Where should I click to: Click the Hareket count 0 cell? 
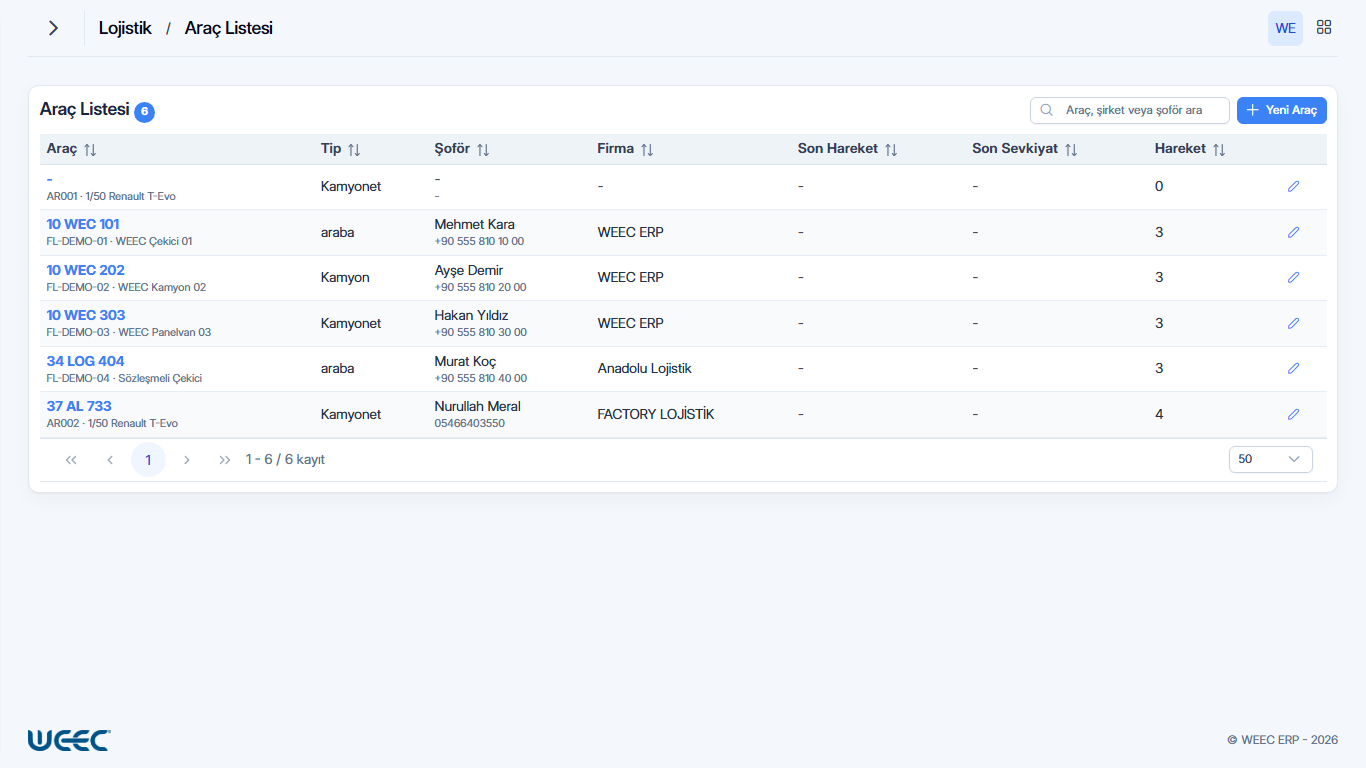point(1159,186)
